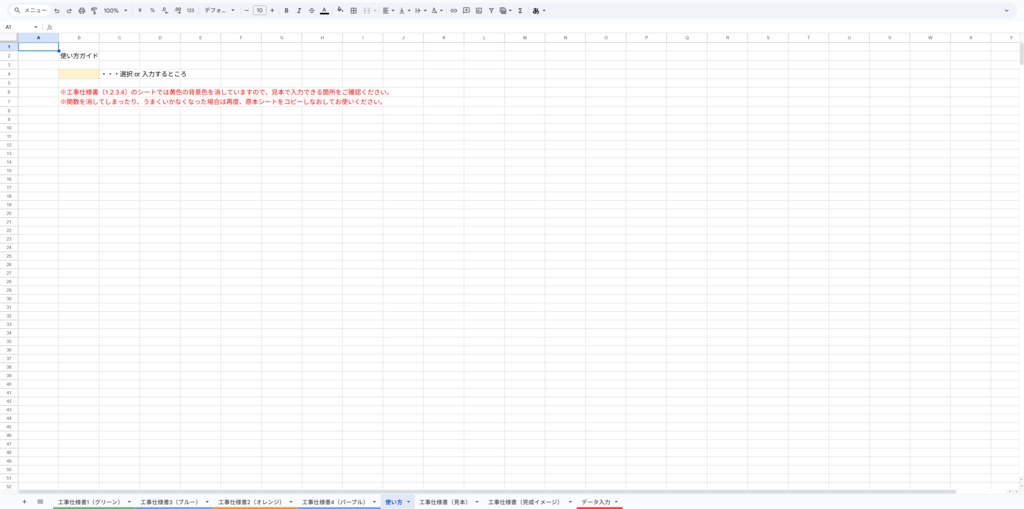Click the formula bar fx area

pos(50,27)
